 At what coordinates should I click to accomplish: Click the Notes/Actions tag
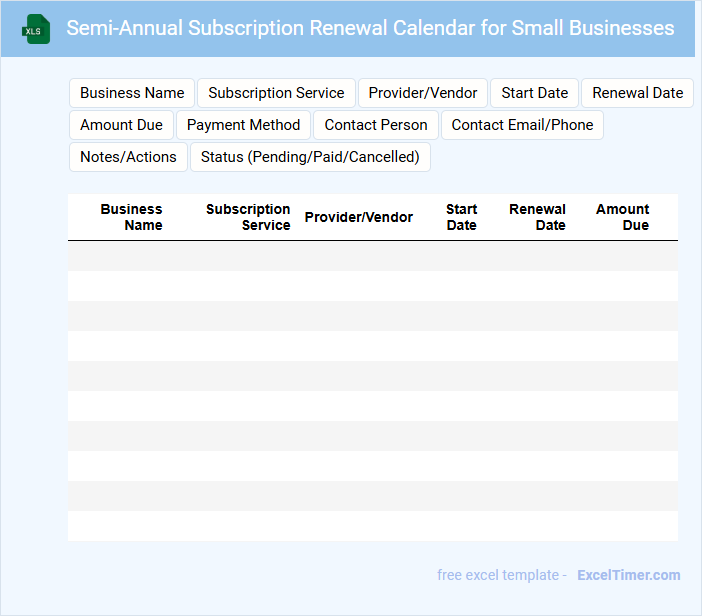[128, 157]
